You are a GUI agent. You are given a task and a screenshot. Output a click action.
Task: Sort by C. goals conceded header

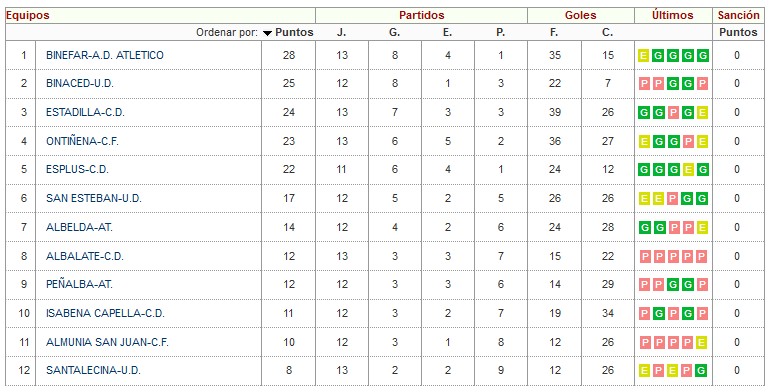(x=608, y=32)
